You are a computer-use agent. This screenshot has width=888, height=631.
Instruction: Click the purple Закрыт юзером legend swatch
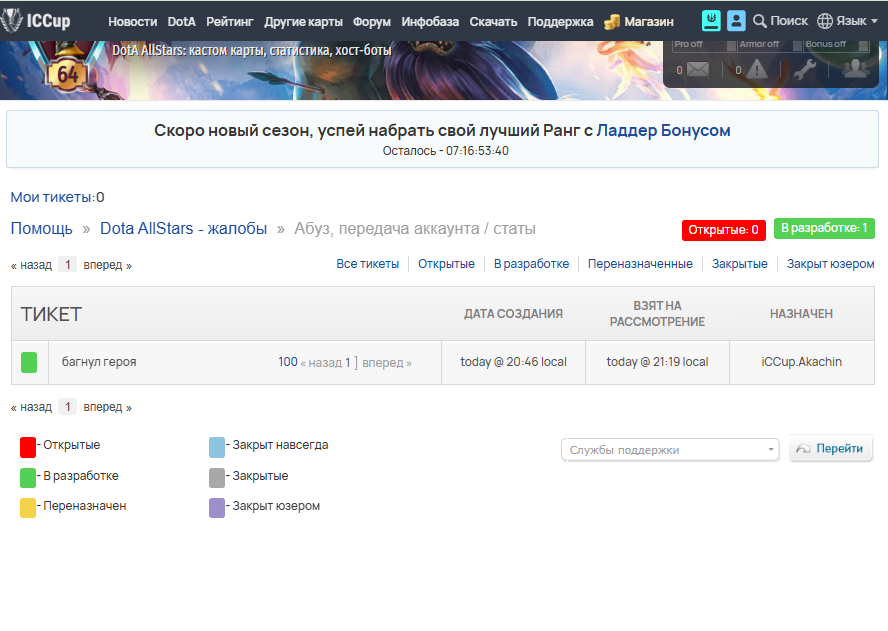coord(217,508)
